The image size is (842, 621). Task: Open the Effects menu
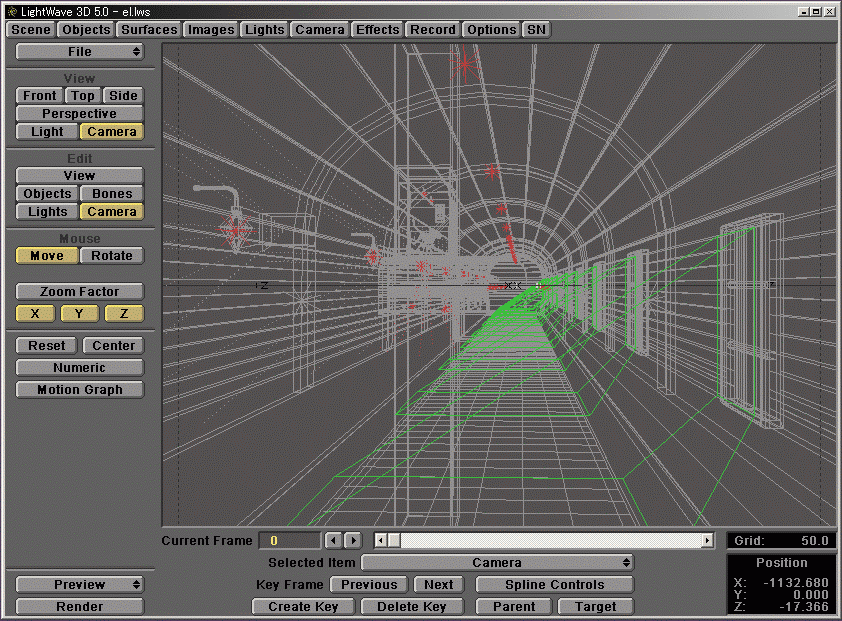(x=377, y=29)
